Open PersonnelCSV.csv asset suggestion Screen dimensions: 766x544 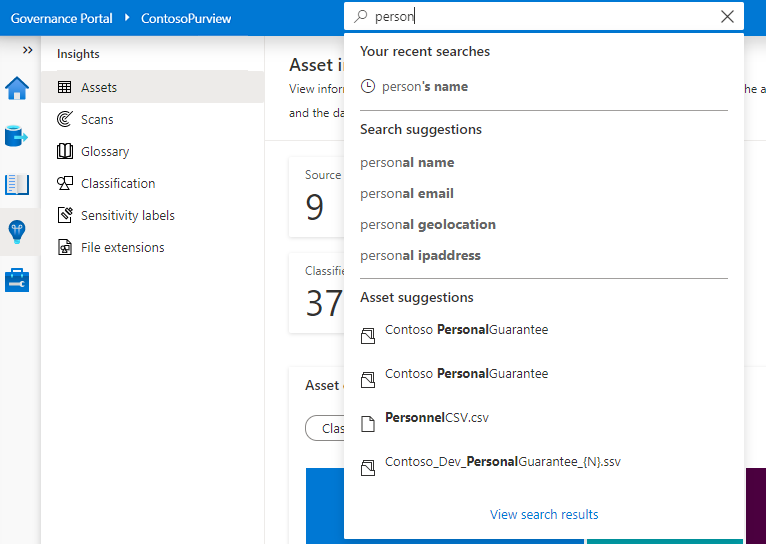coord(437,418)
